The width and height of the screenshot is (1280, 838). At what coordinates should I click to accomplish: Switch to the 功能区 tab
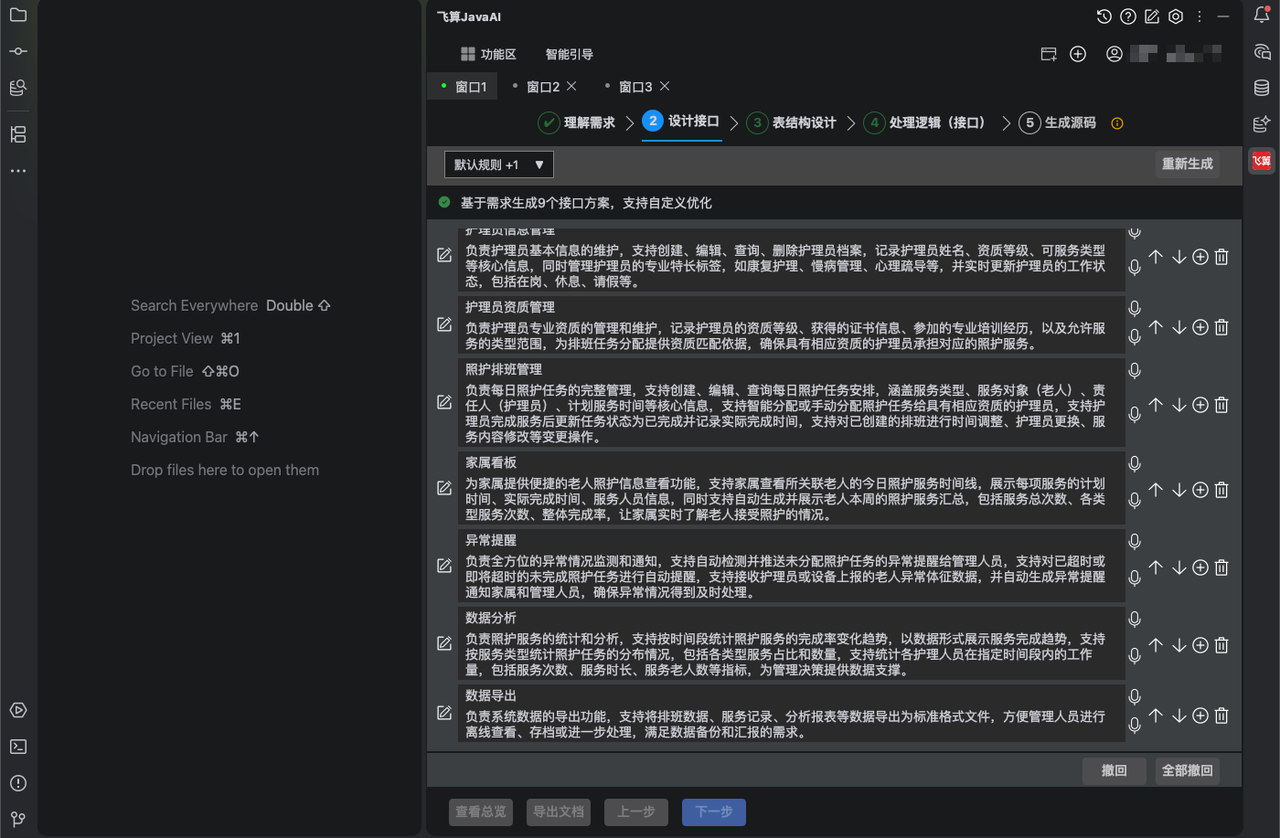(x=488, y=54)
